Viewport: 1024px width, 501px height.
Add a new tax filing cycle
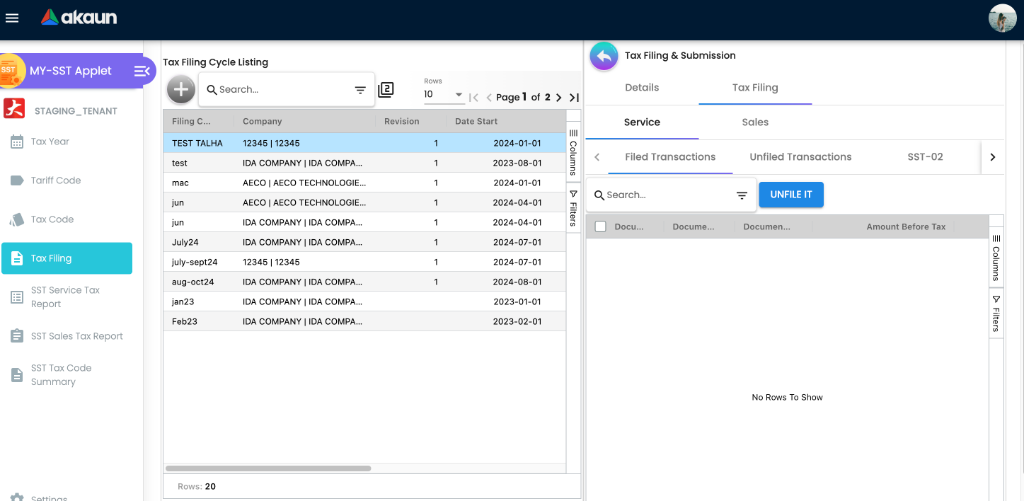click(180, 89)
